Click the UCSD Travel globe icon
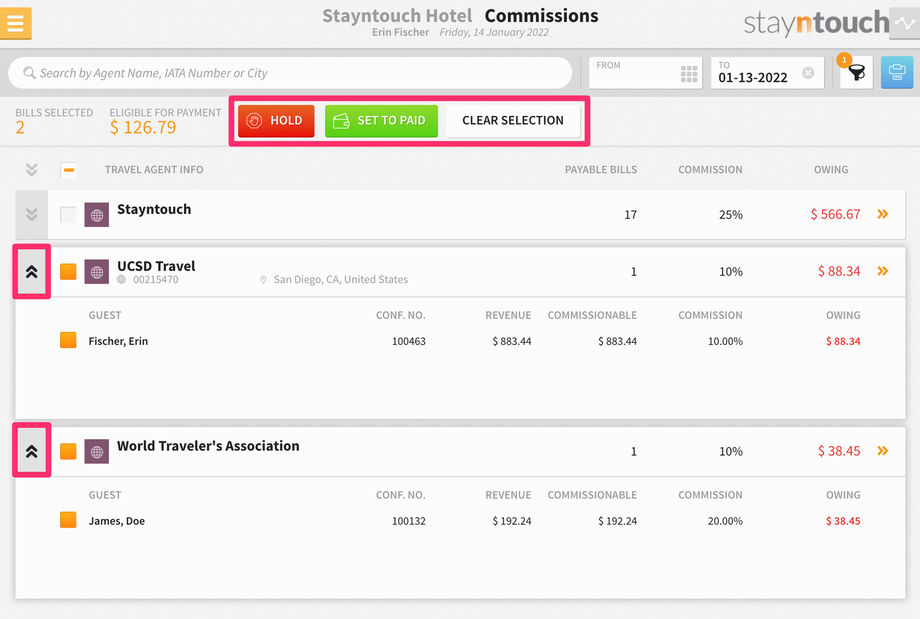The image size is (920, 619). [x=97, y=272]
